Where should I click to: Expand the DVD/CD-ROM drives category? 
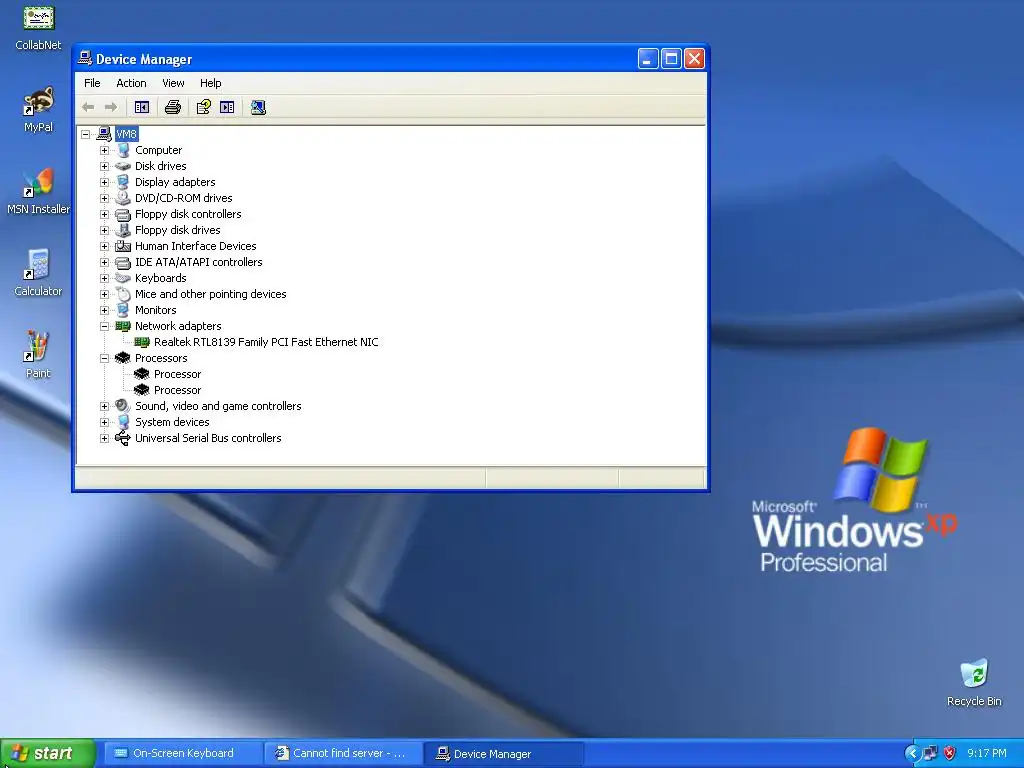[x=104, y=199]
